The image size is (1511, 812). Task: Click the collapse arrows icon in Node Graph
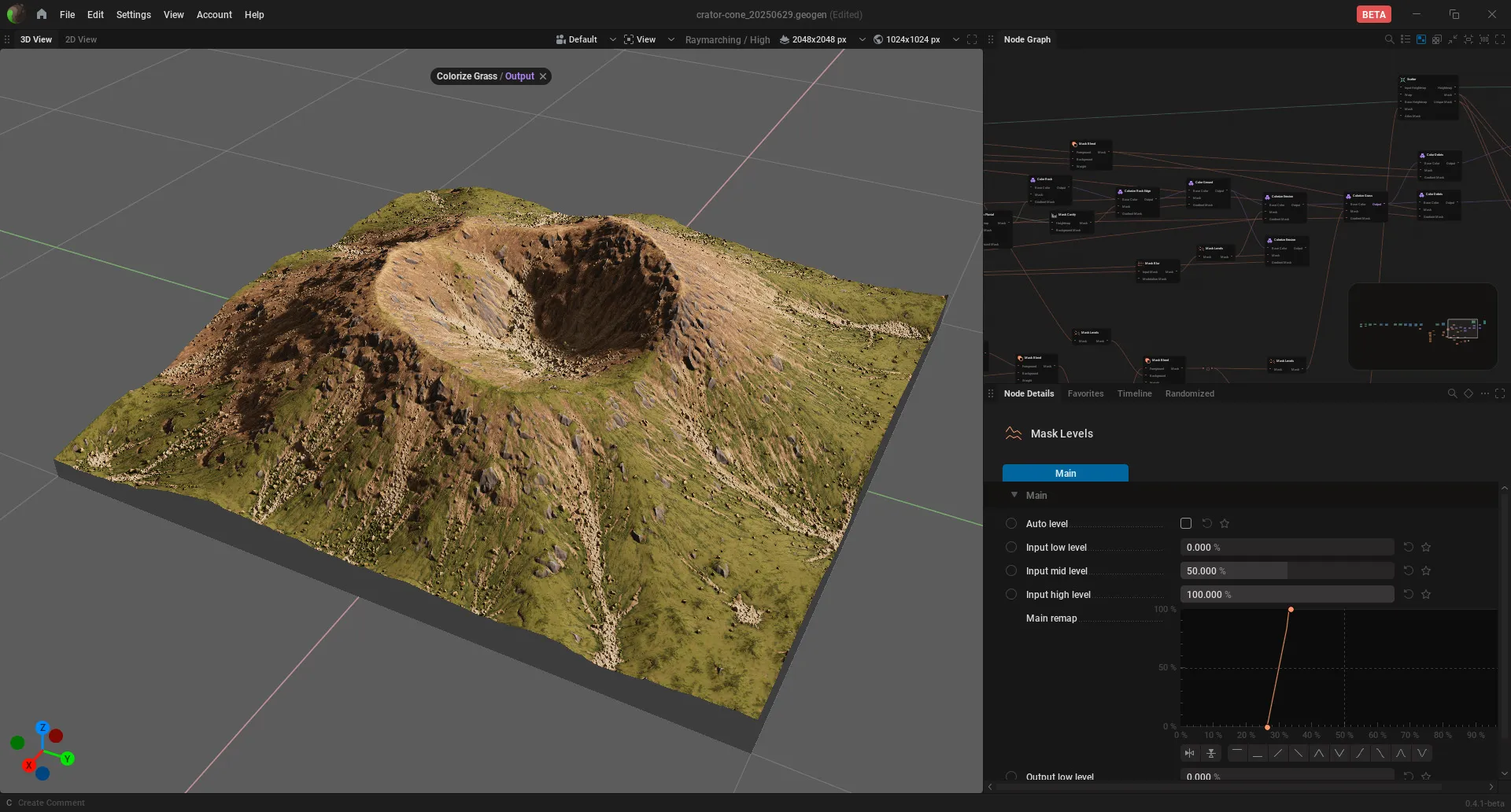coord(1453,39)
